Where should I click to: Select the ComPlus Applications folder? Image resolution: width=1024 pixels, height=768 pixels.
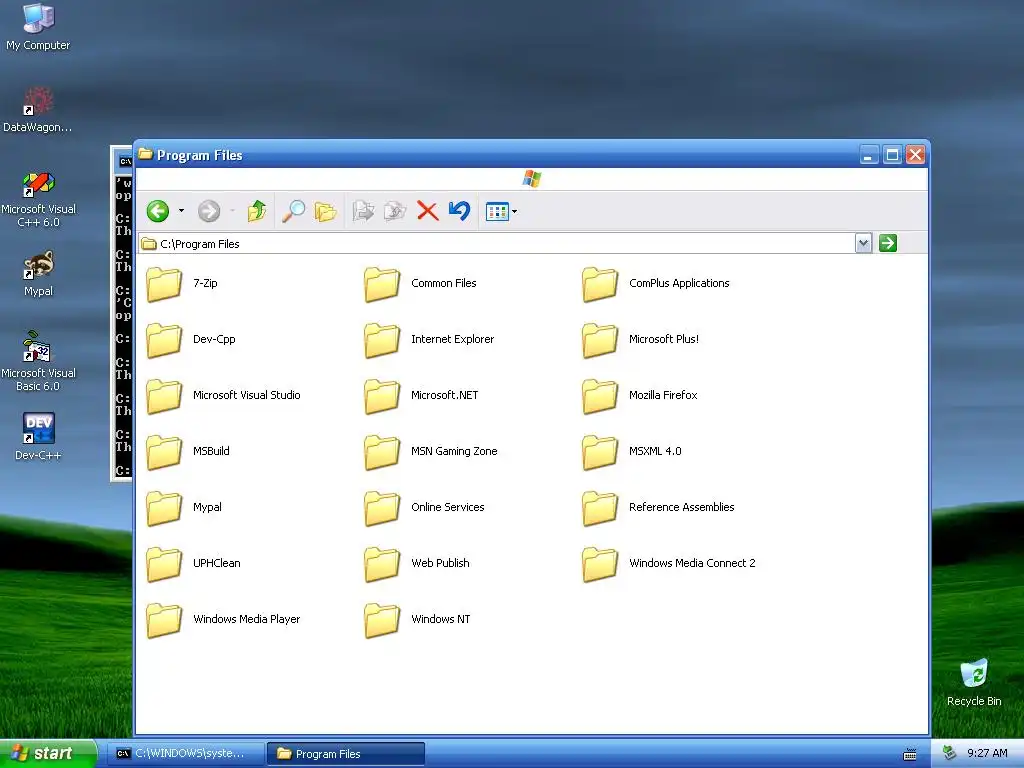[x=656, y=284]
